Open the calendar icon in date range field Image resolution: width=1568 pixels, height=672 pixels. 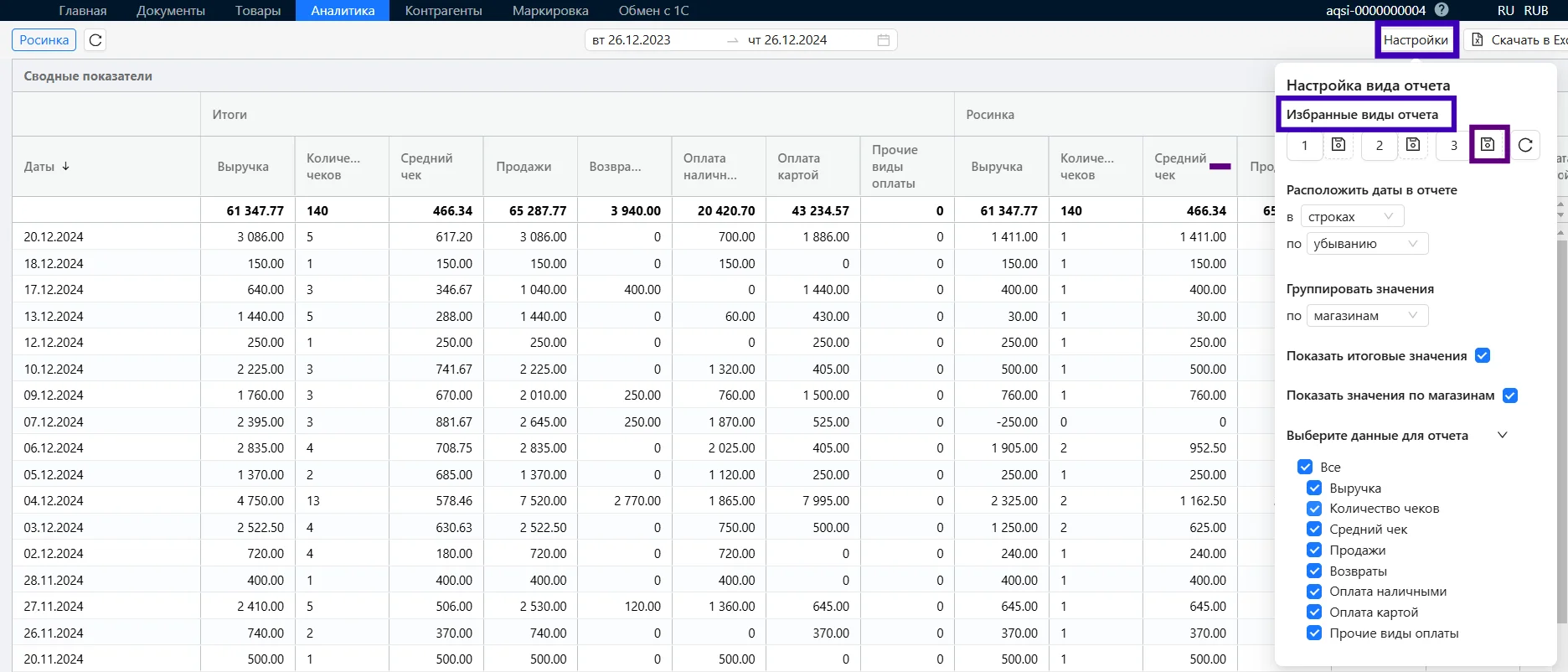pos(884,40)
